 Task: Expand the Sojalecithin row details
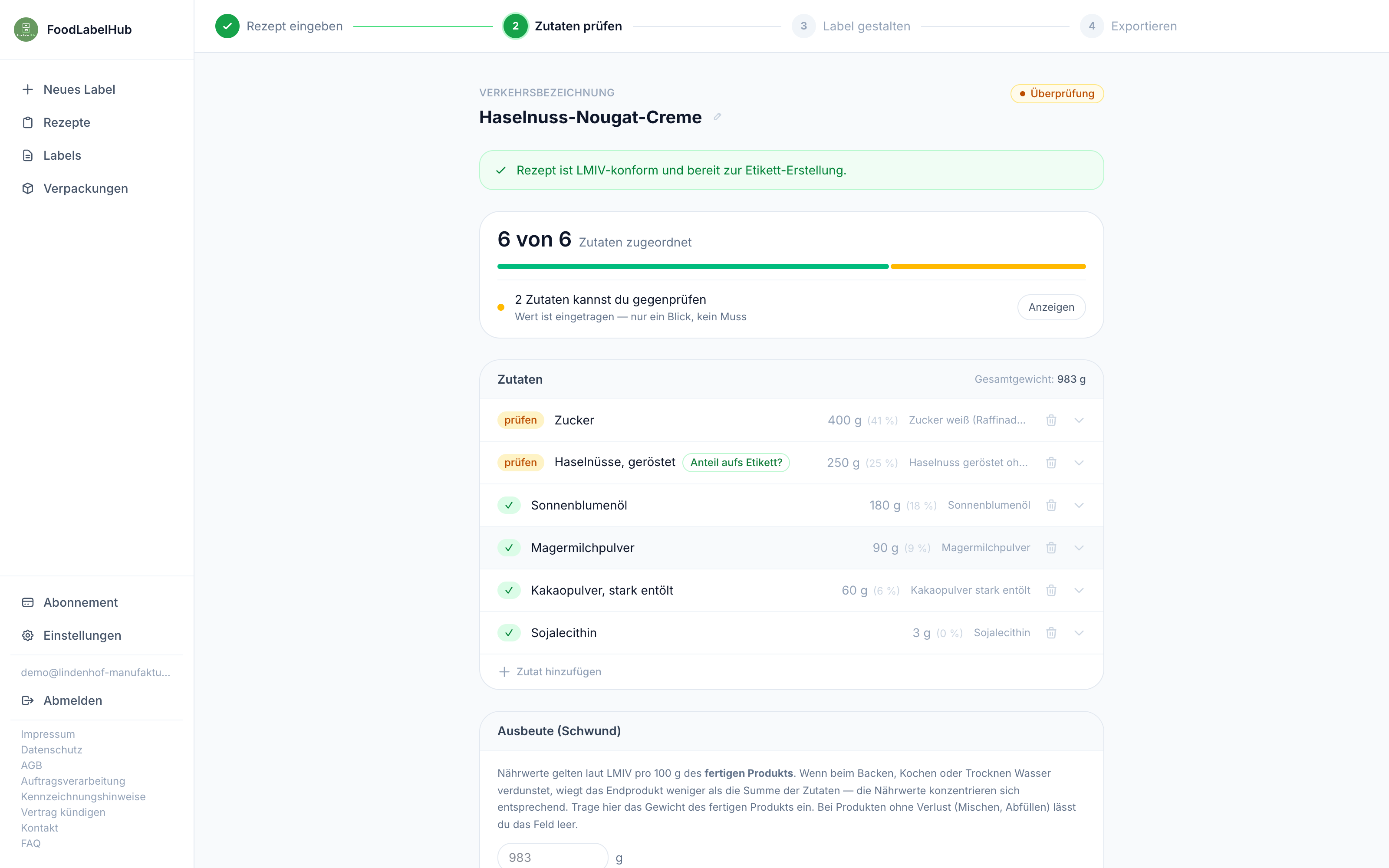coord(1079,633)
